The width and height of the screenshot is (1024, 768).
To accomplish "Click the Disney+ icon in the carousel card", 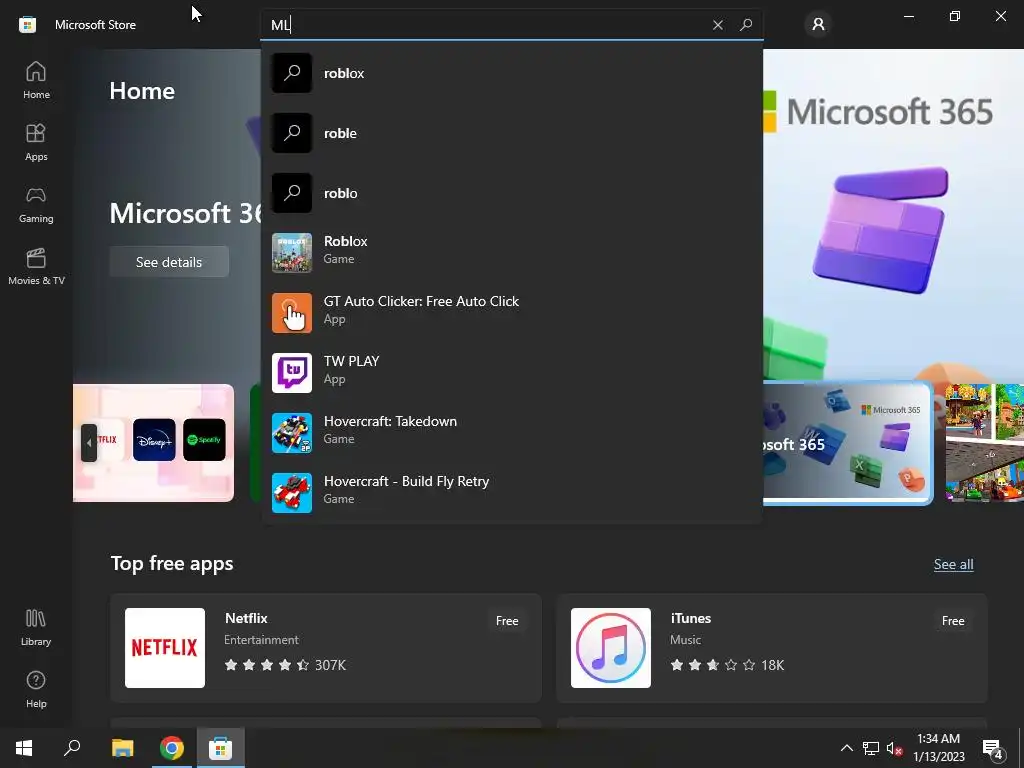I will point(154,440).
